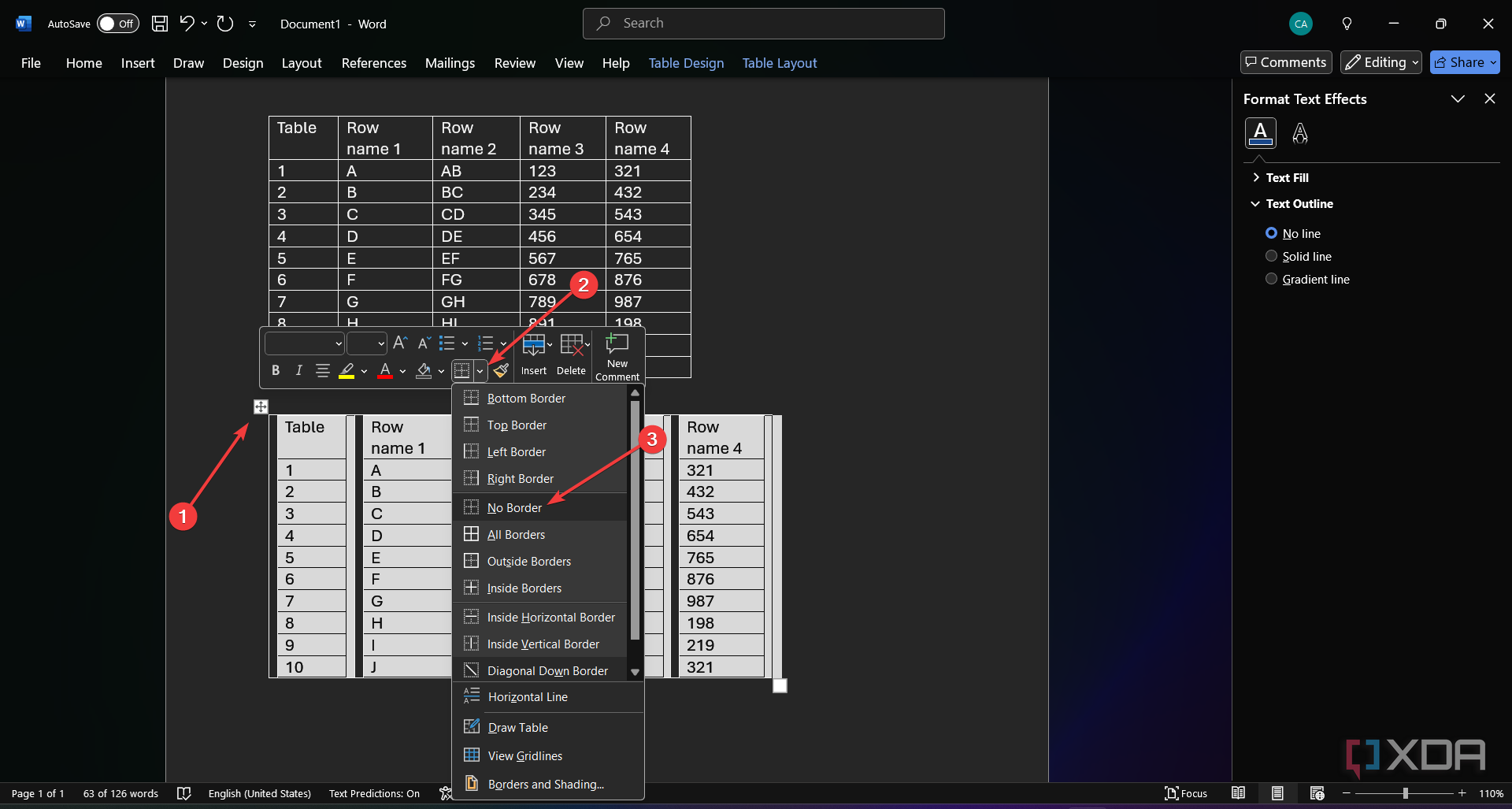1512x809 pixels.
Task: Click the Focus button in status bar
Action: [x=1186, y=793]
